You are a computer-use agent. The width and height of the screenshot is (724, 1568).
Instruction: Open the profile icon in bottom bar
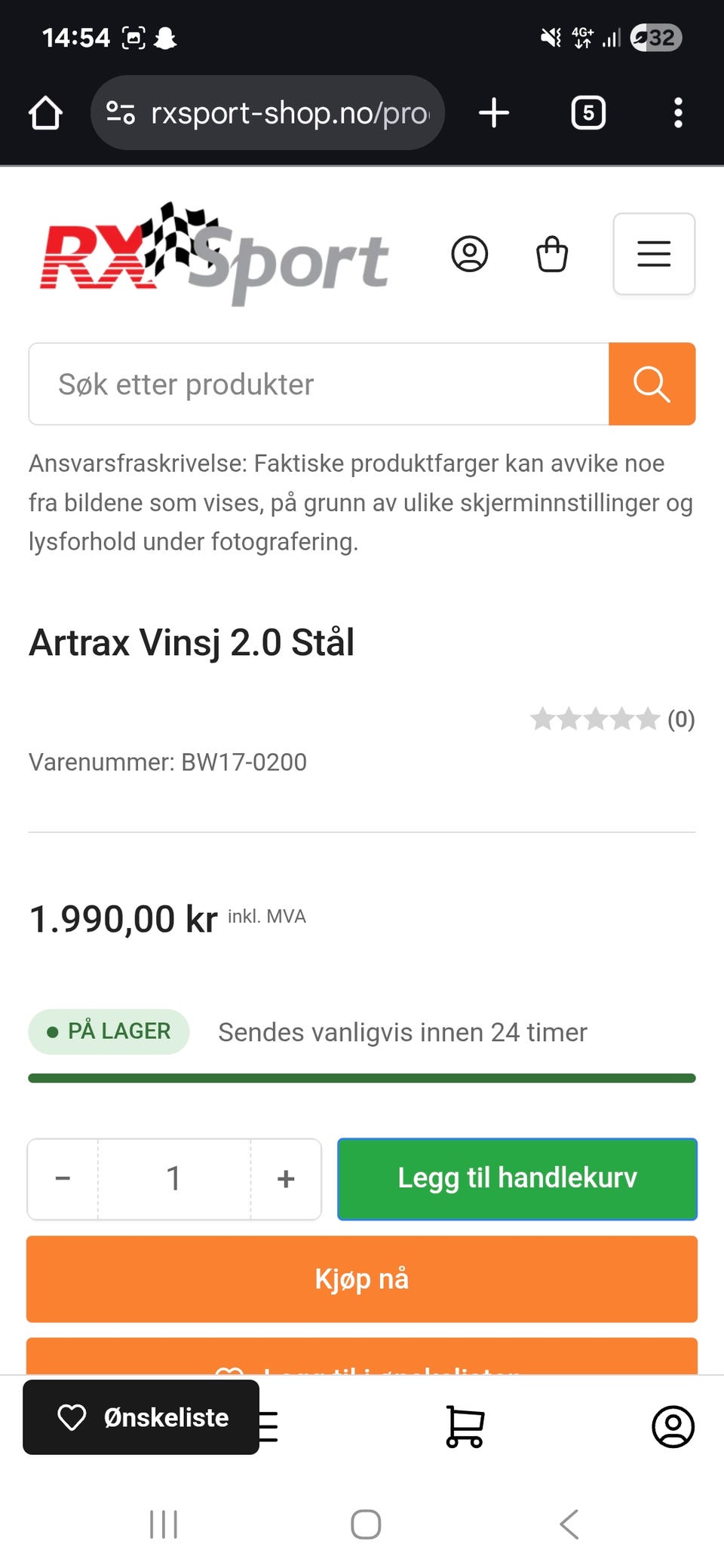(x=673, y=1426)
